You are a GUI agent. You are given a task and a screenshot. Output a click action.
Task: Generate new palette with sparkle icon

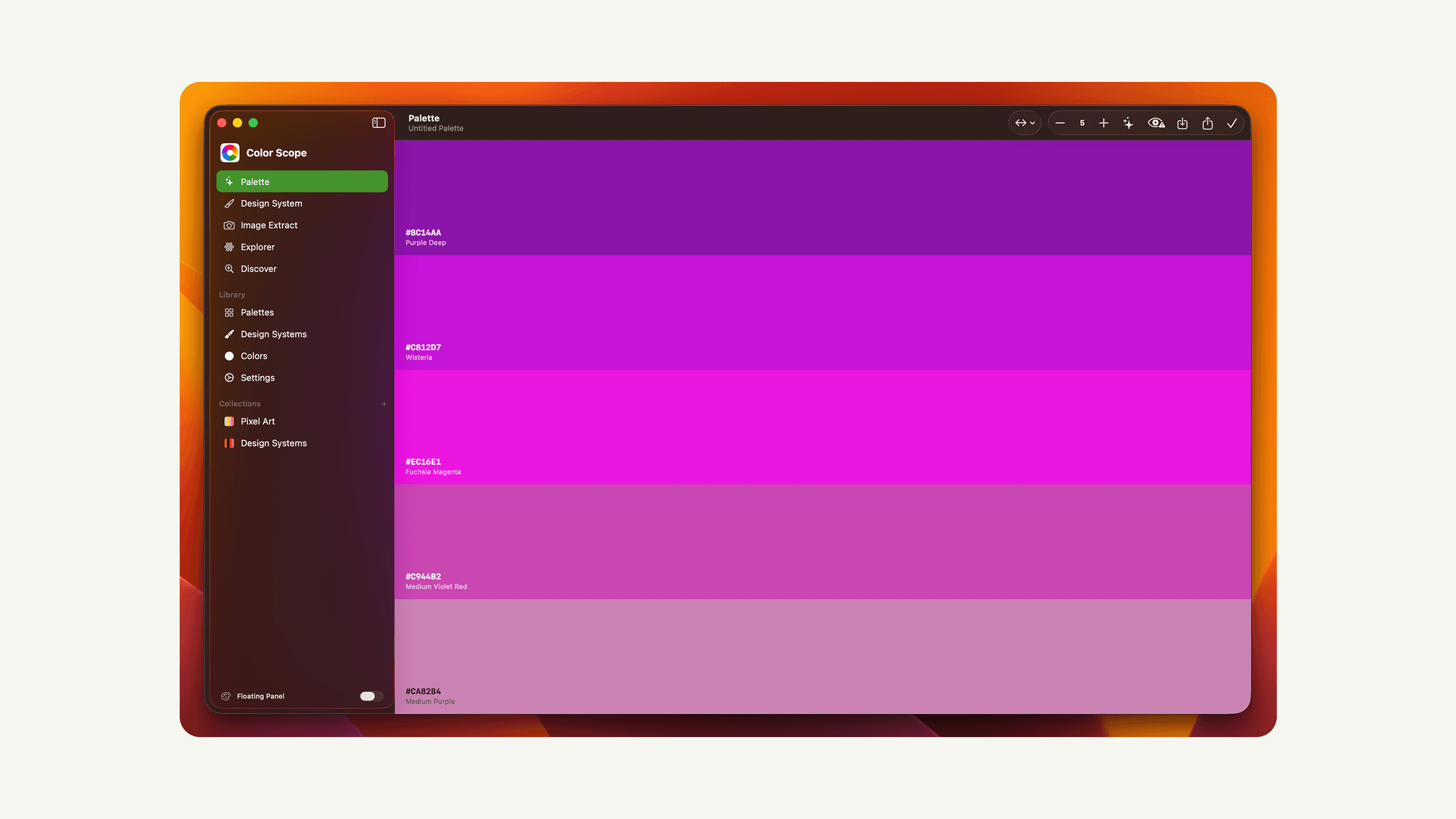[1128, 123]
